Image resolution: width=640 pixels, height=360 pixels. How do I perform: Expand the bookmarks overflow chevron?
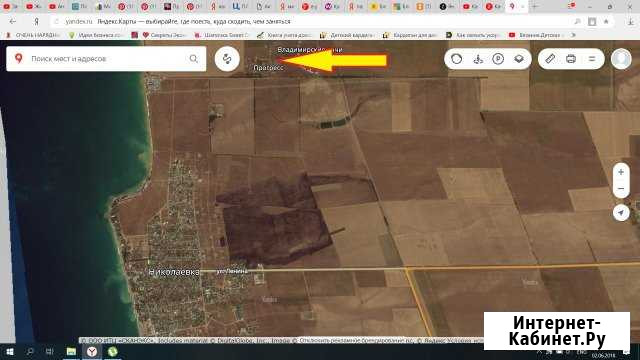573,35
